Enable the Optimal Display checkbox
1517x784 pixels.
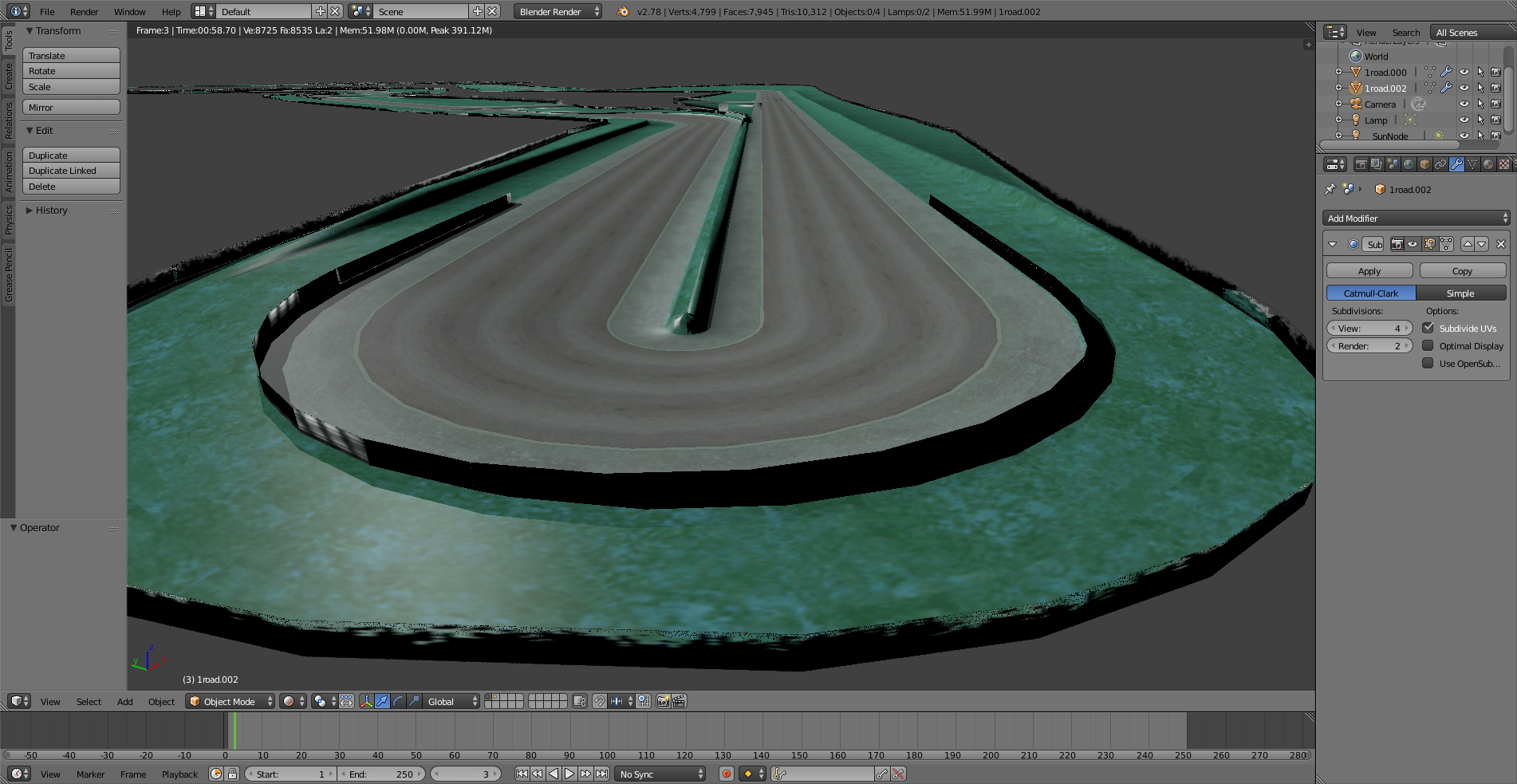(x=1428, y=345)
